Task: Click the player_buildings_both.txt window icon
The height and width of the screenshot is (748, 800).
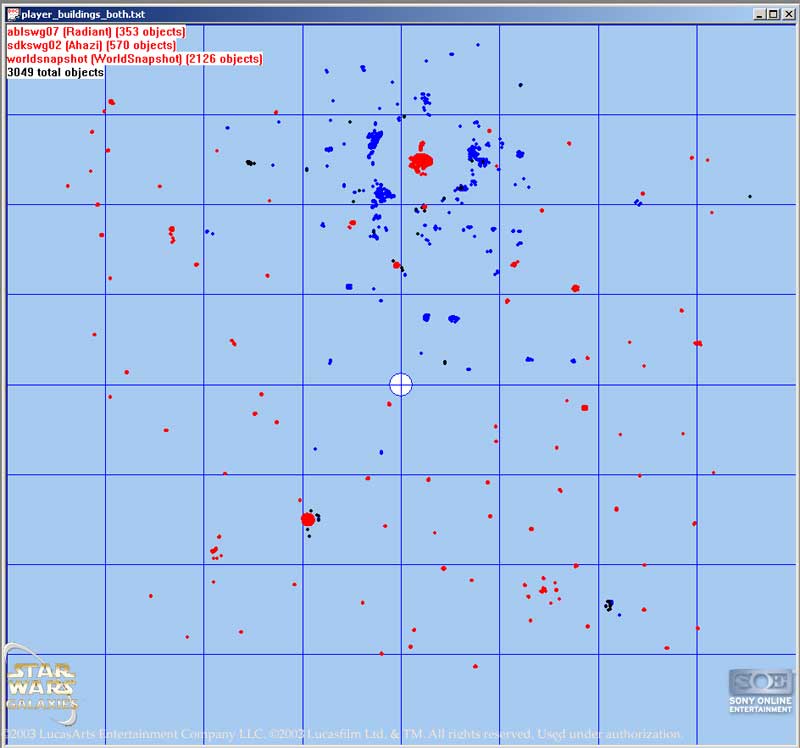Action: pyautogui.click(x=13, y=14)
